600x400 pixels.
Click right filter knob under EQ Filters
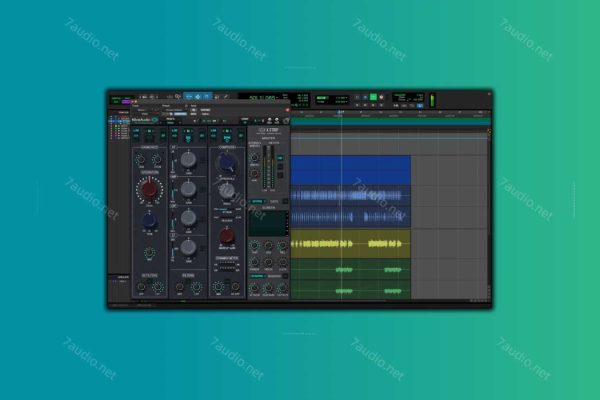click(197, 287)
